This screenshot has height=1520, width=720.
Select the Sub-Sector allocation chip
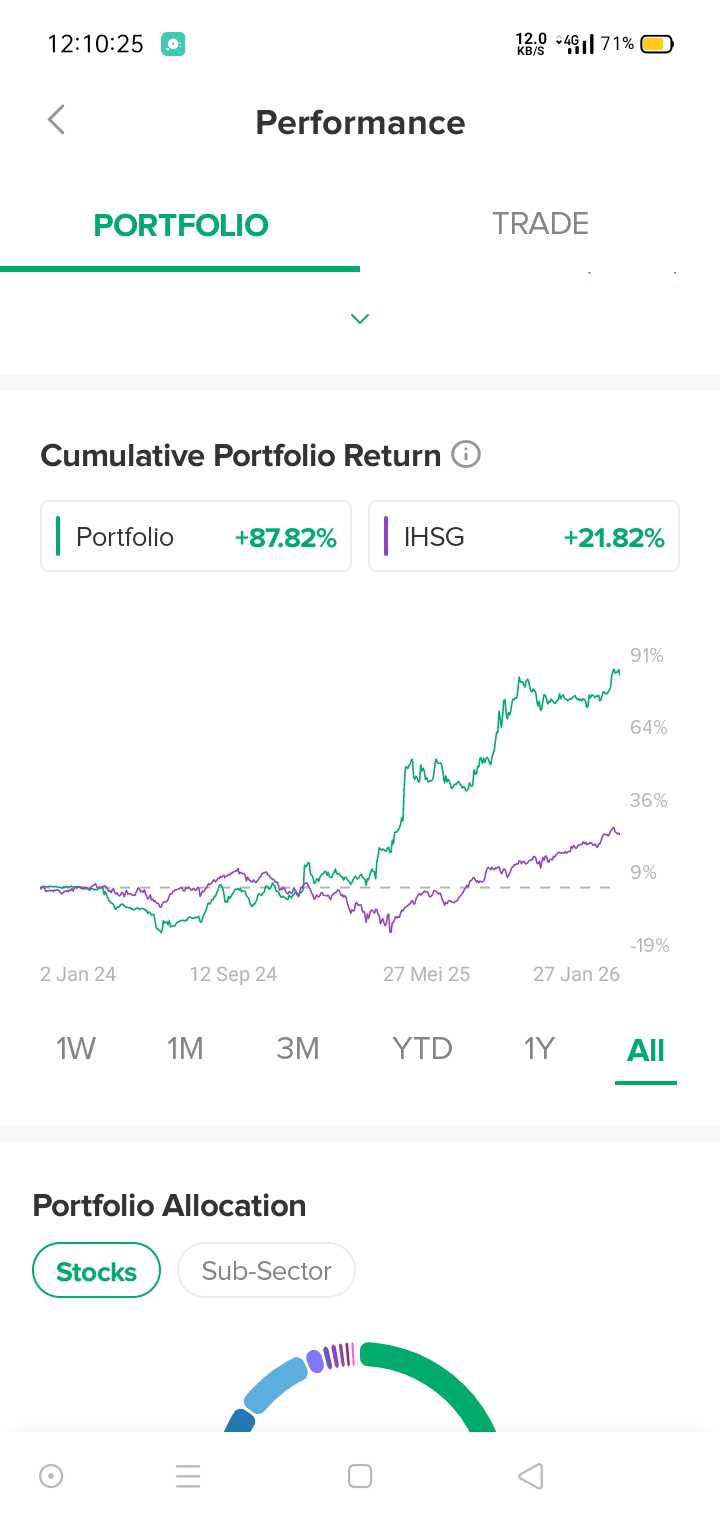[x=266, y=1271]
